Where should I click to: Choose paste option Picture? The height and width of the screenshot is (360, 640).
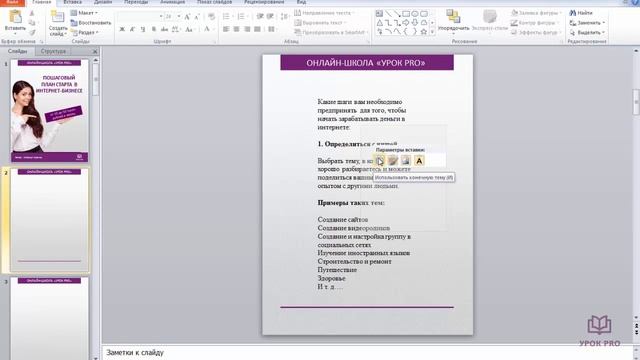tap(406, 160)
